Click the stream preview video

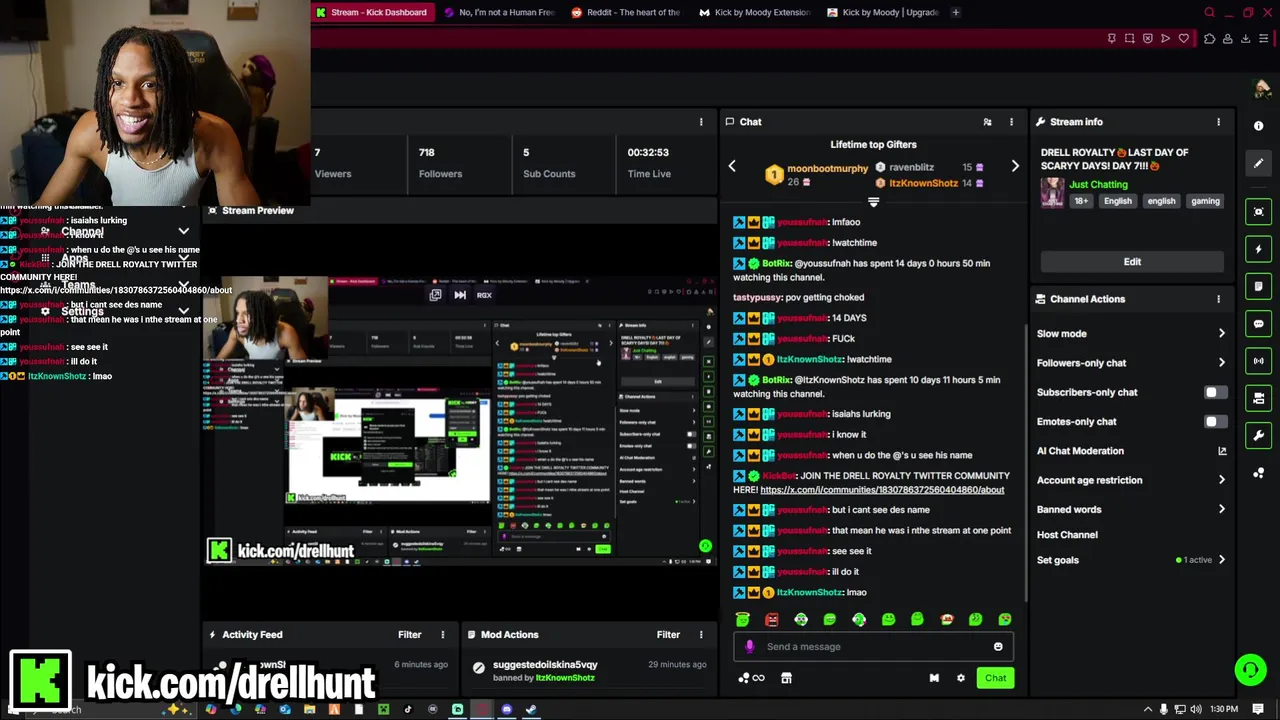tap(460, 420)
